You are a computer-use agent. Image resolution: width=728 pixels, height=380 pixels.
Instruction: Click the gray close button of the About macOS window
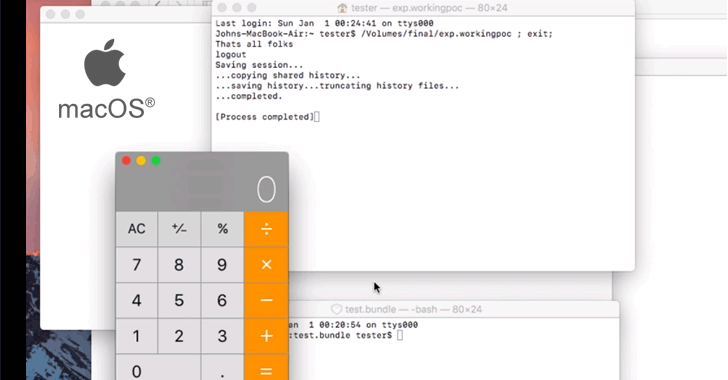[x=51, y=14]
